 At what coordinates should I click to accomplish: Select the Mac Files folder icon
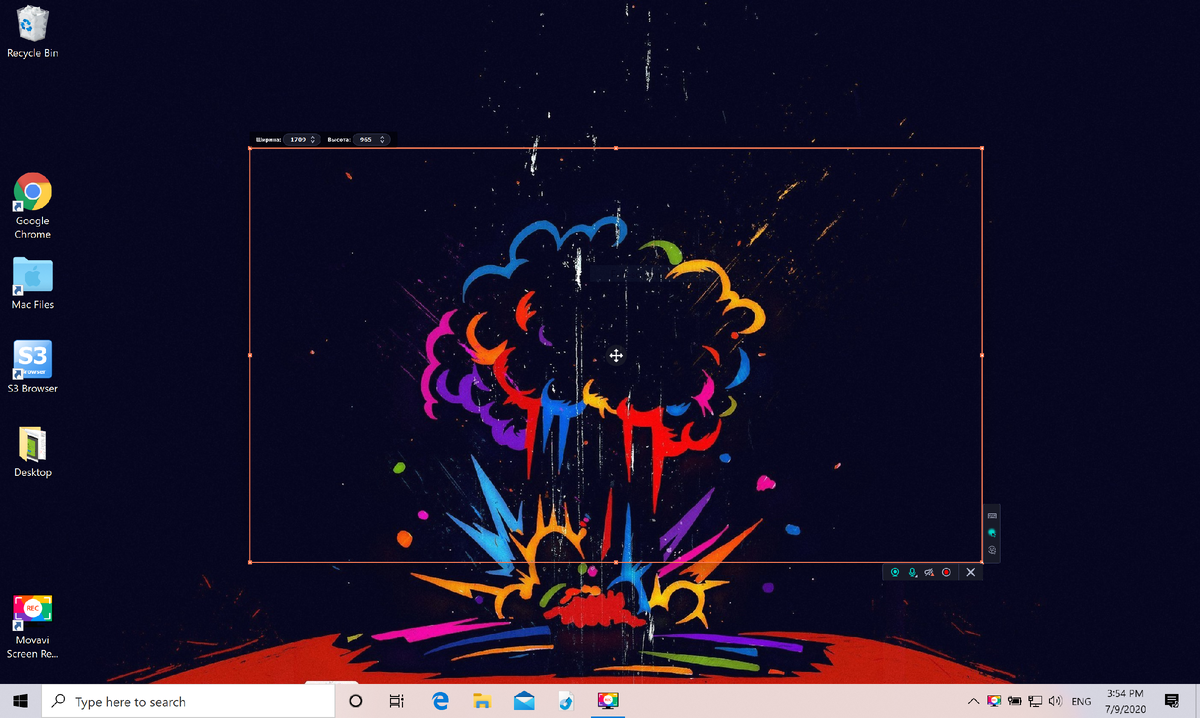[x=32, y=283]
